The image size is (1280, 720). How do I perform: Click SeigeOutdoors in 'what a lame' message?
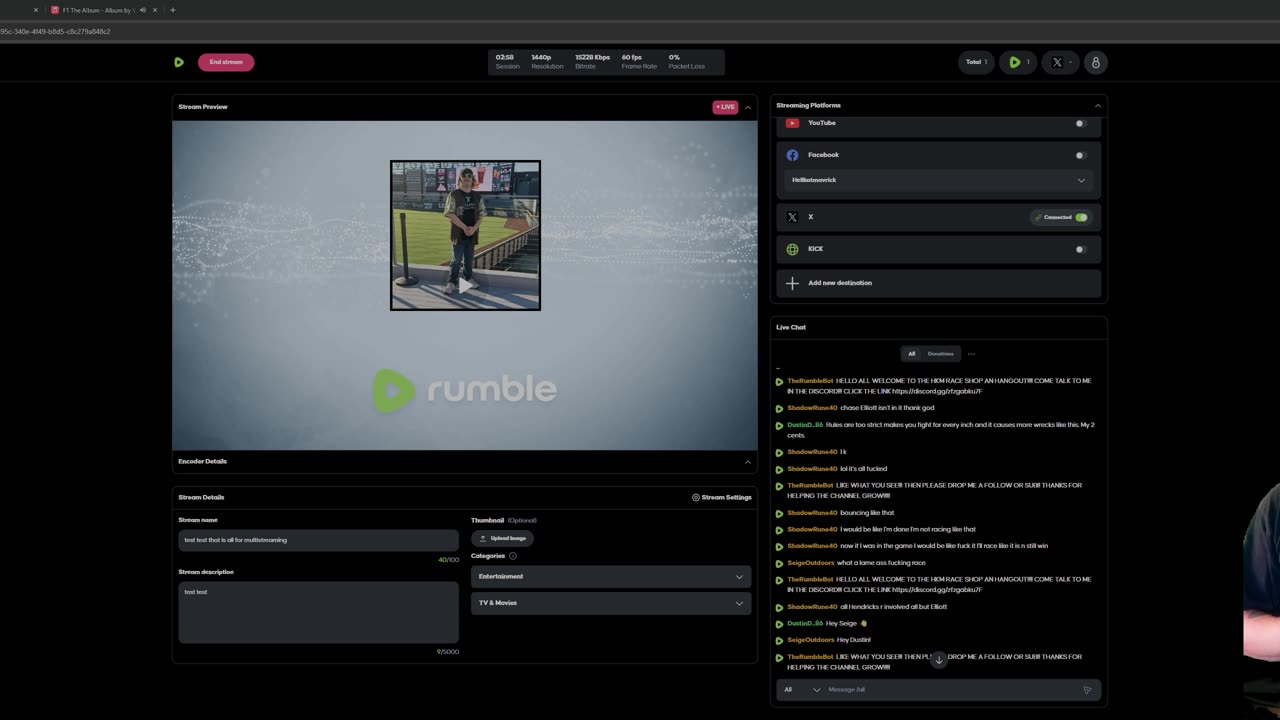point(810,563)
